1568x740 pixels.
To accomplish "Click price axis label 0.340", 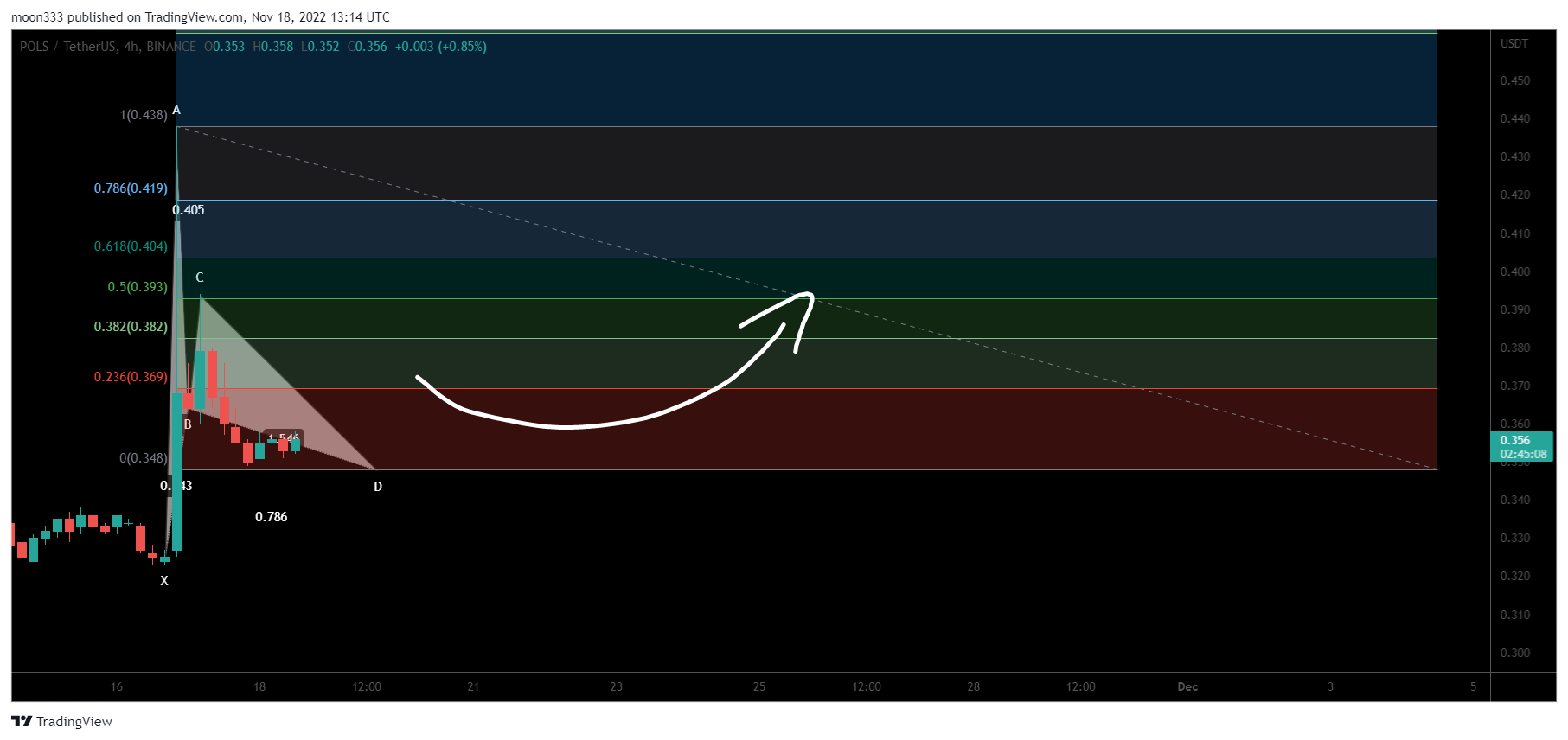I will pyautogui.click(x=1515, y=500).
